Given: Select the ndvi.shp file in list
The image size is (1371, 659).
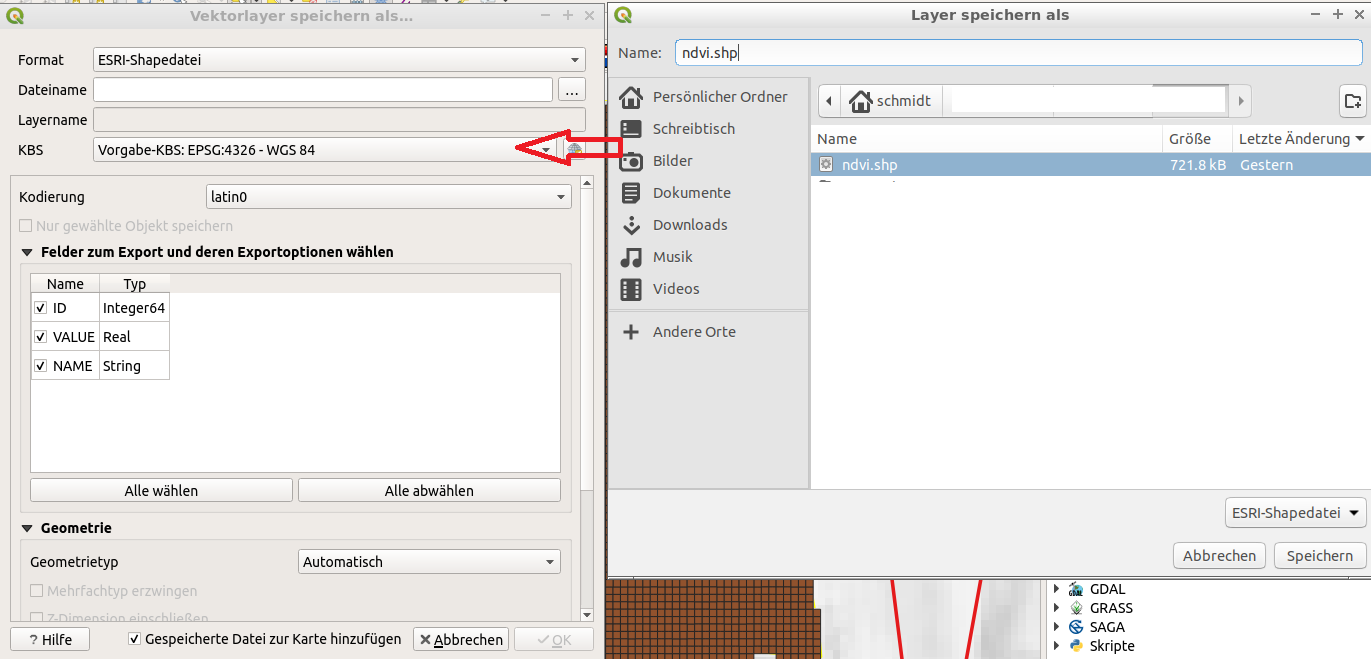Looking at the screenshot, I should [869, 165].
